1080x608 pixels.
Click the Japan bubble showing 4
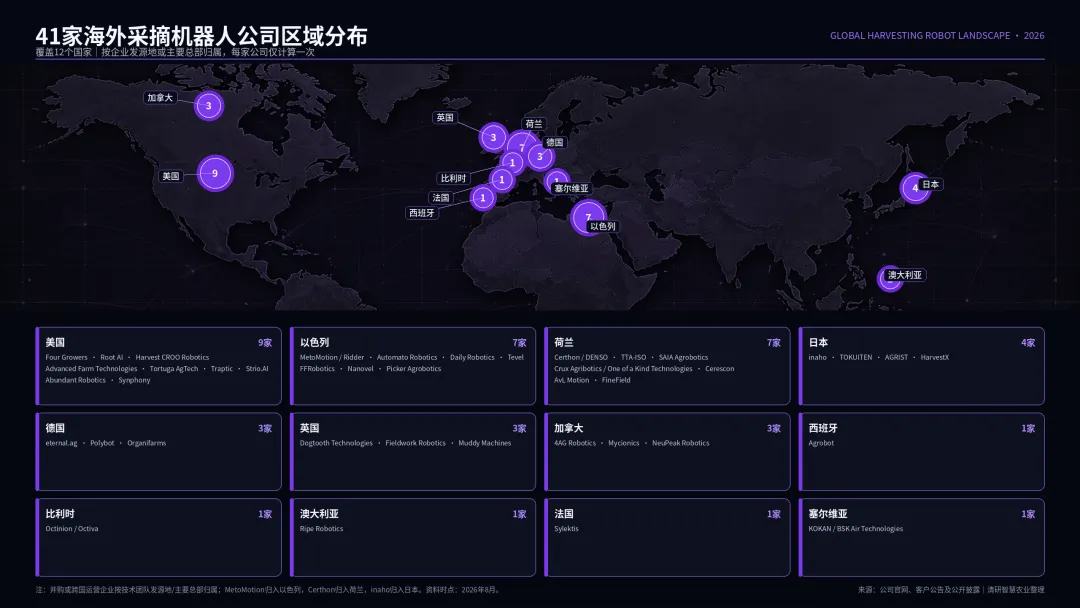coord(915,188)
